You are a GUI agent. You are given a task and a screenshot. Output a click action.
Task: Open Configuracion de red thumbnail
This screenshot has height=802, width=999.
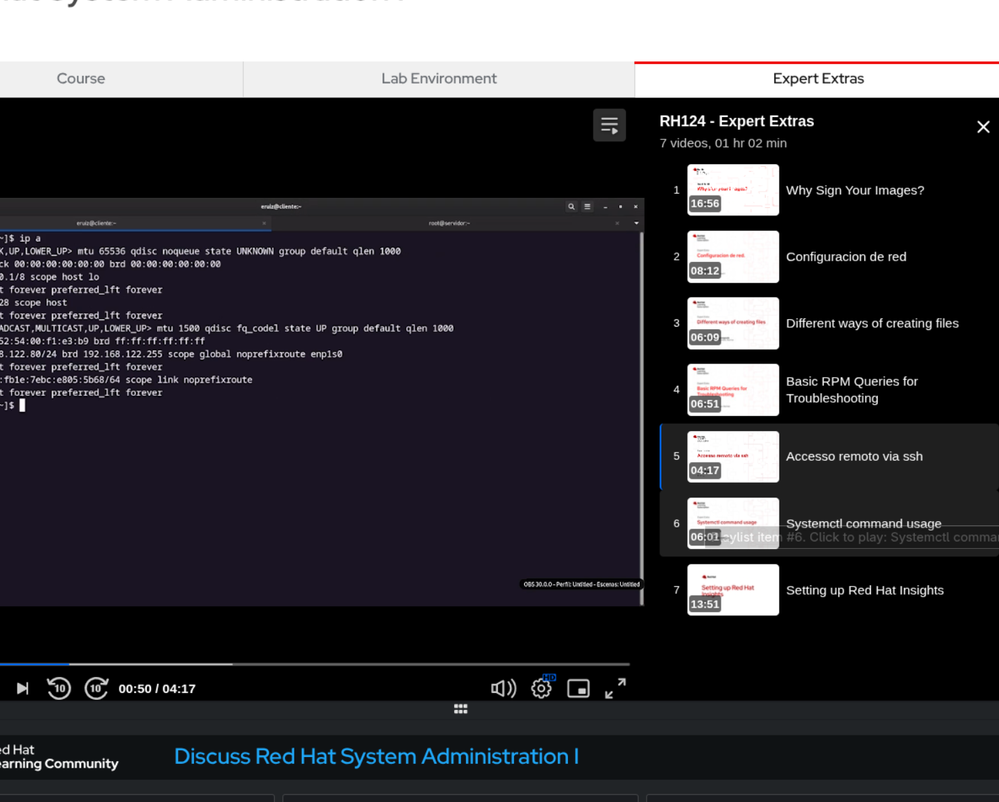pos(733,257)
